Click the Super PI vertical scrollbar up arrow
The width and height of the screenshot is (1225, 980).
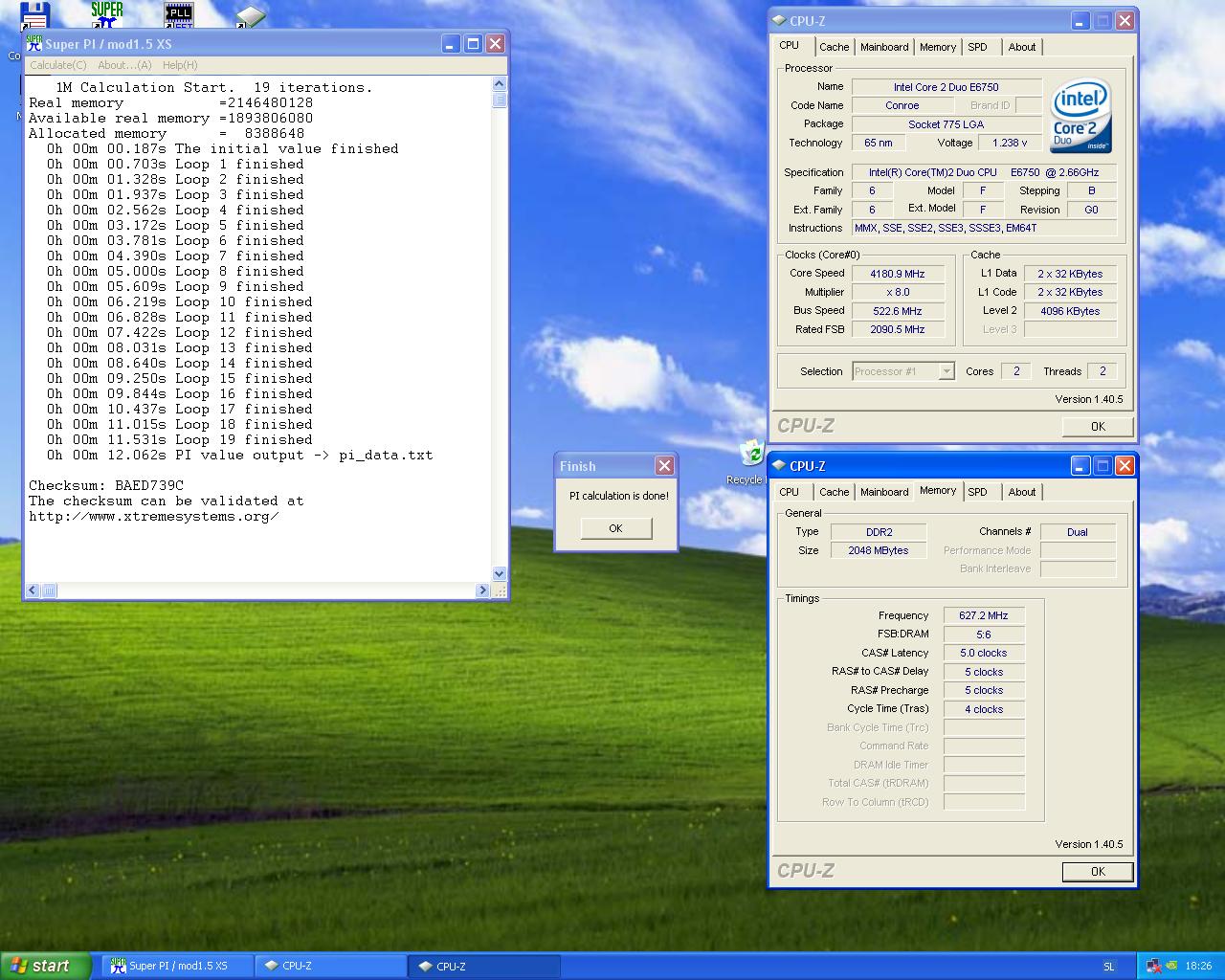pyautogui.click(x=500, y=84)
